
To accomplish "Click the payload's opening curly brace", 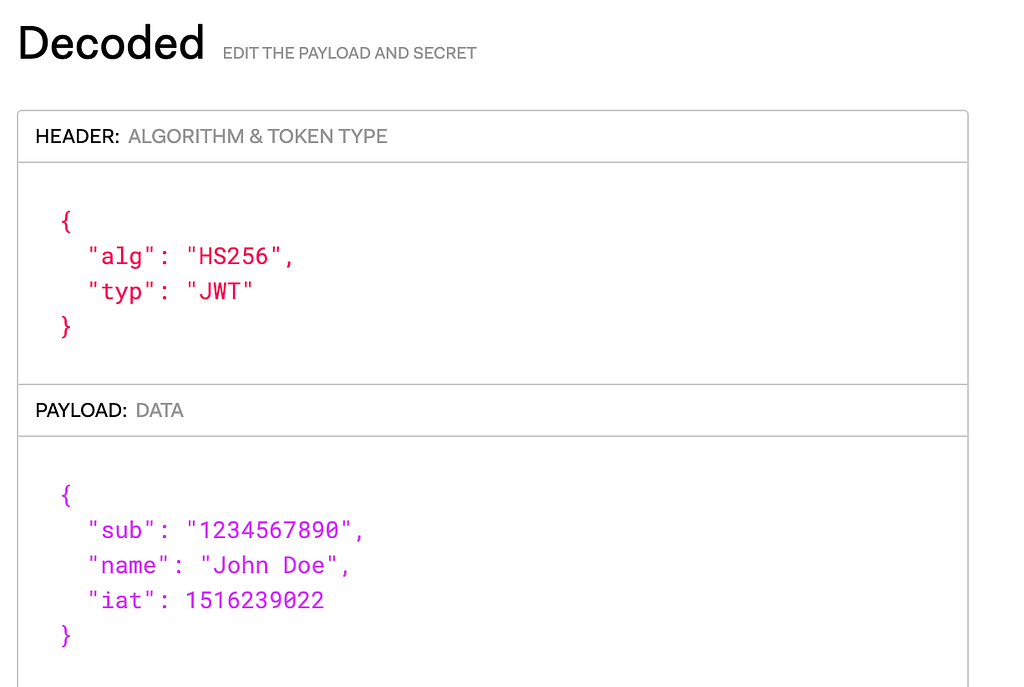I will click(66, 495).
